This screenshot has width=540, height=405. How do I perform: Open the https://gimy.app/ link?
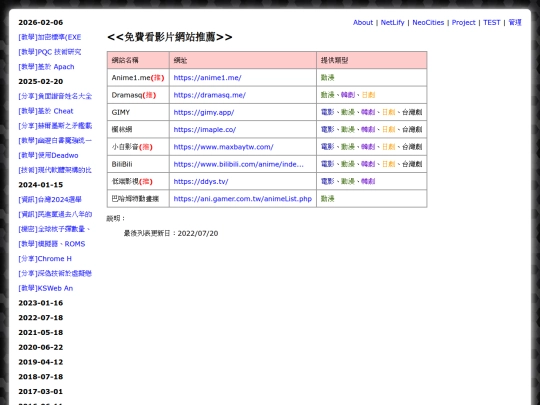[204, 112]
